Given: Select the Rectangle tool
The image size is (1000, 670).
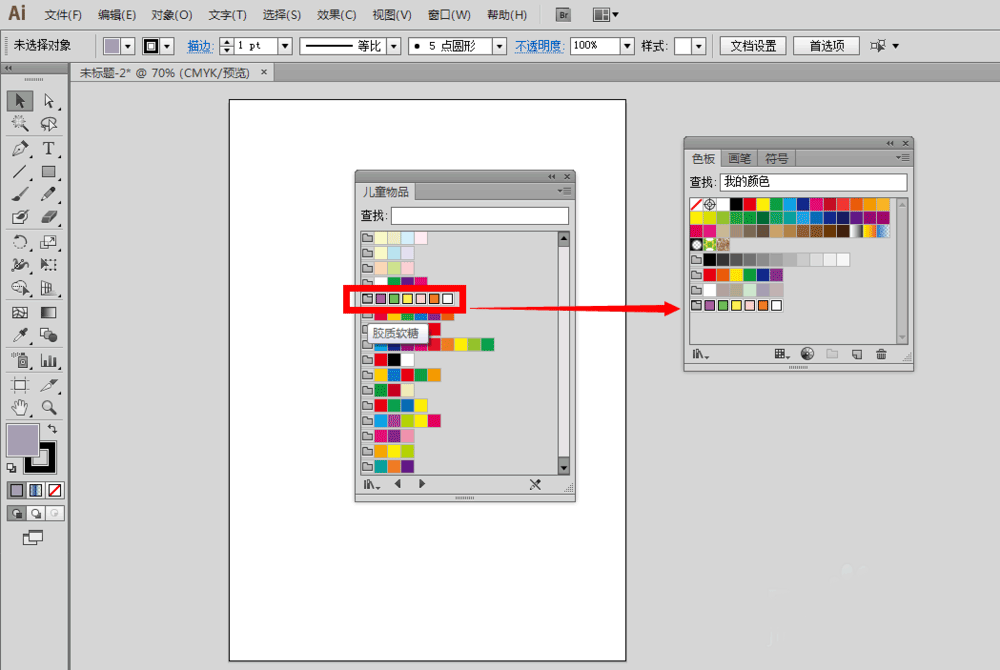Looking at the screenshot, I should point(48,171).
